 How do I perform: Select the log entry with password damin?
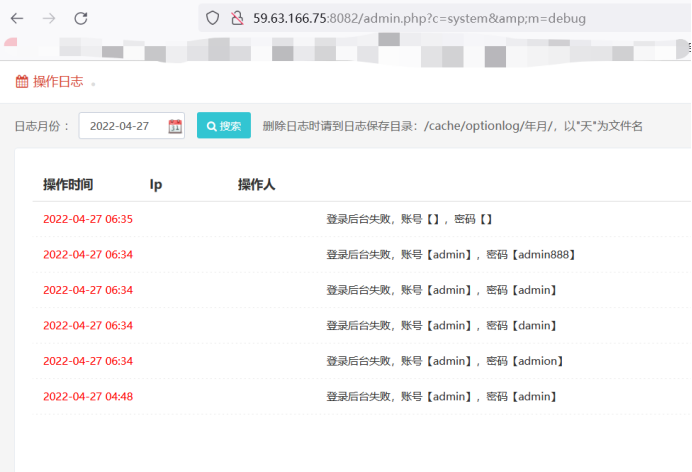[x=441, y=326]
